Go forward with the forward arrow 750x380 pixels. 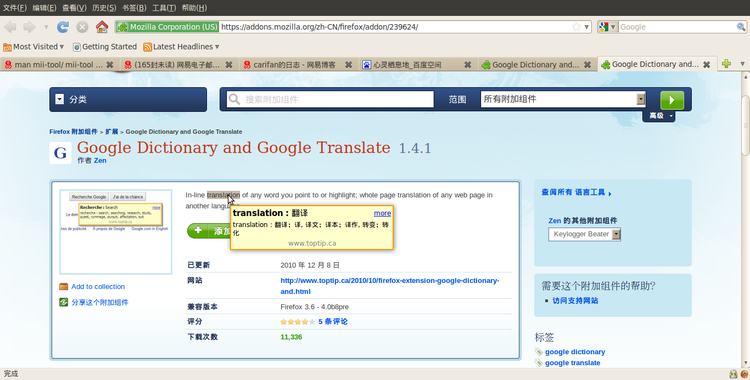click(30, 27)
